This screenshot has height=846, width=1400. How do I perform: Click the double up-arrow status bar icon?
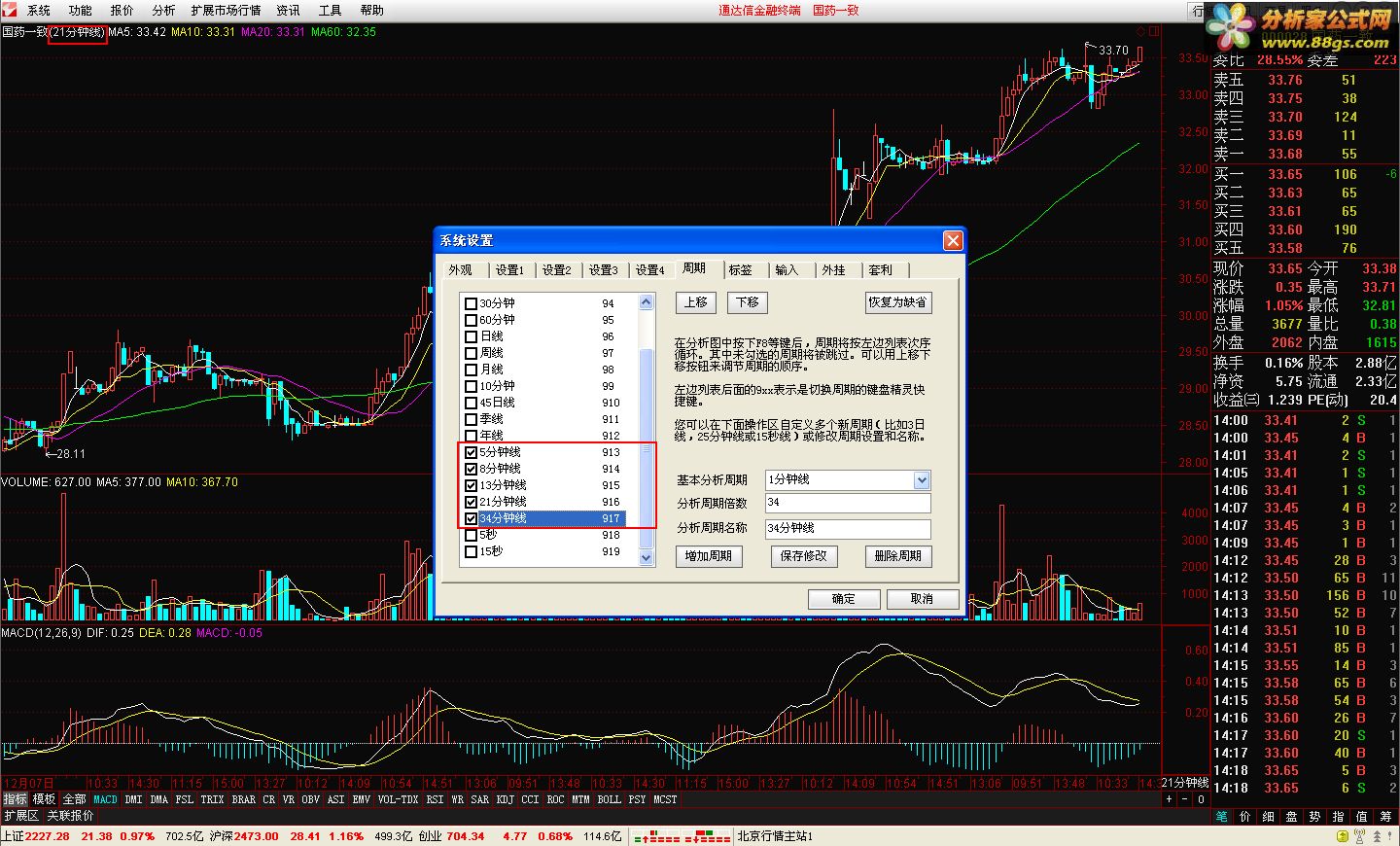(x=1377, y=836)
